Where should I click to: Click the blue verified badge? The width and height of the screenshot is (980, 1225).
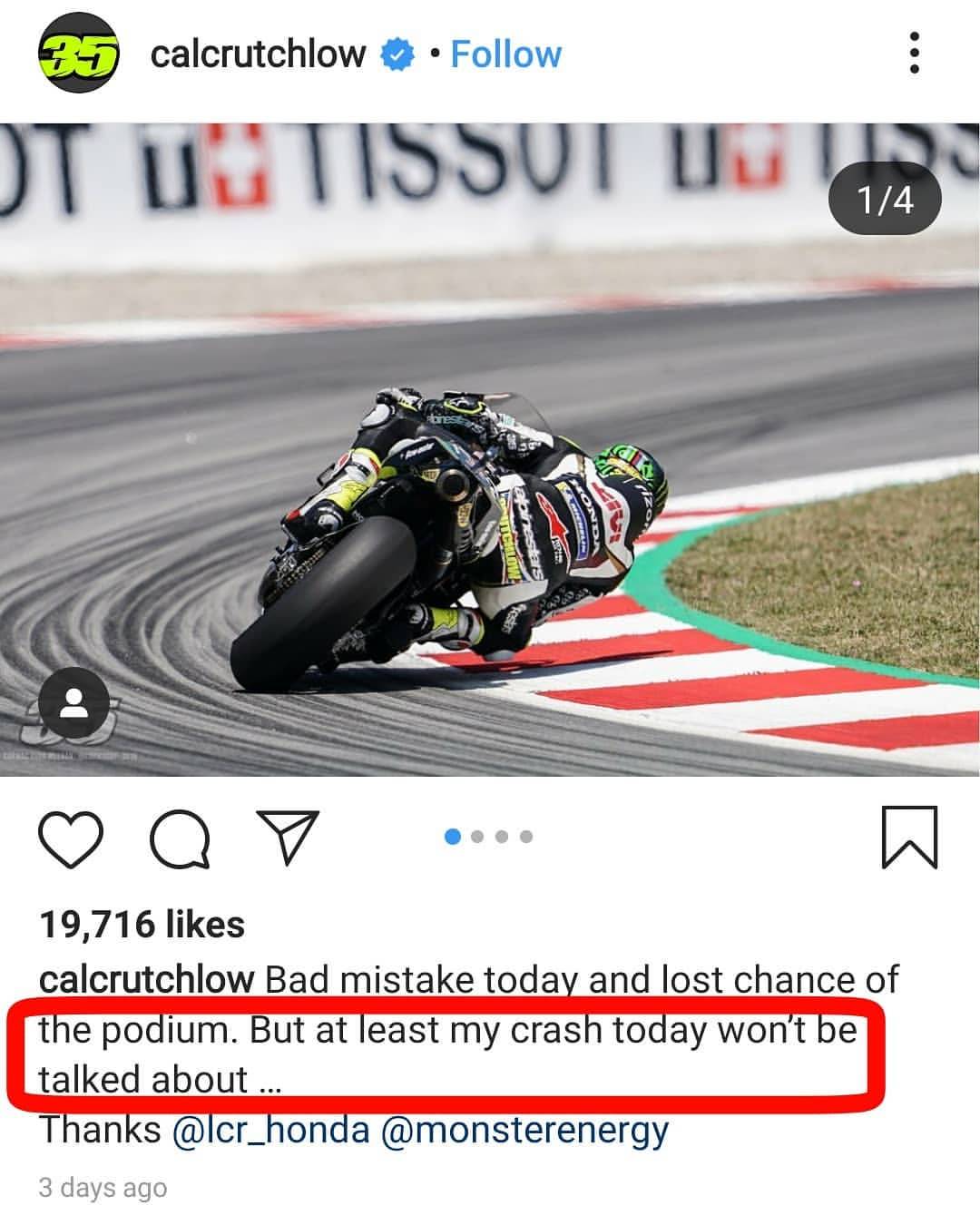click(397, 54)
